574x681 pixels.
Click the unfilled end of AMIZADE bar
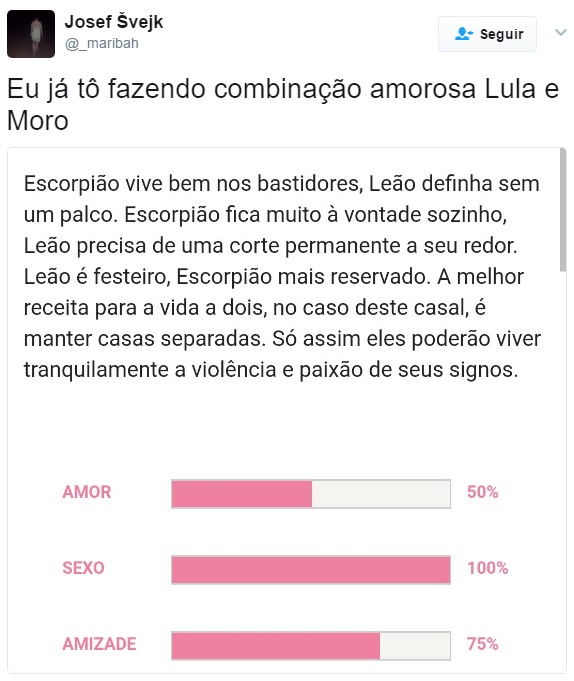(415, 646)
